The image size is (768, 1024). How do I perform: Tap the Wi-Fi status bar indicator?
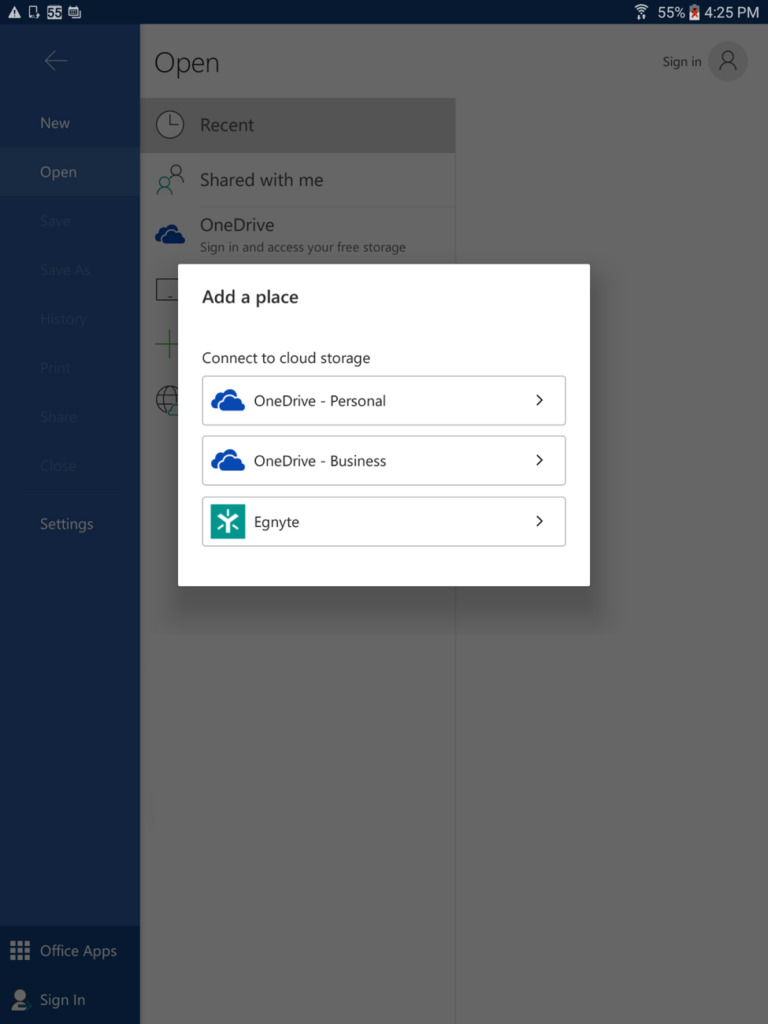tap(641, 12)
